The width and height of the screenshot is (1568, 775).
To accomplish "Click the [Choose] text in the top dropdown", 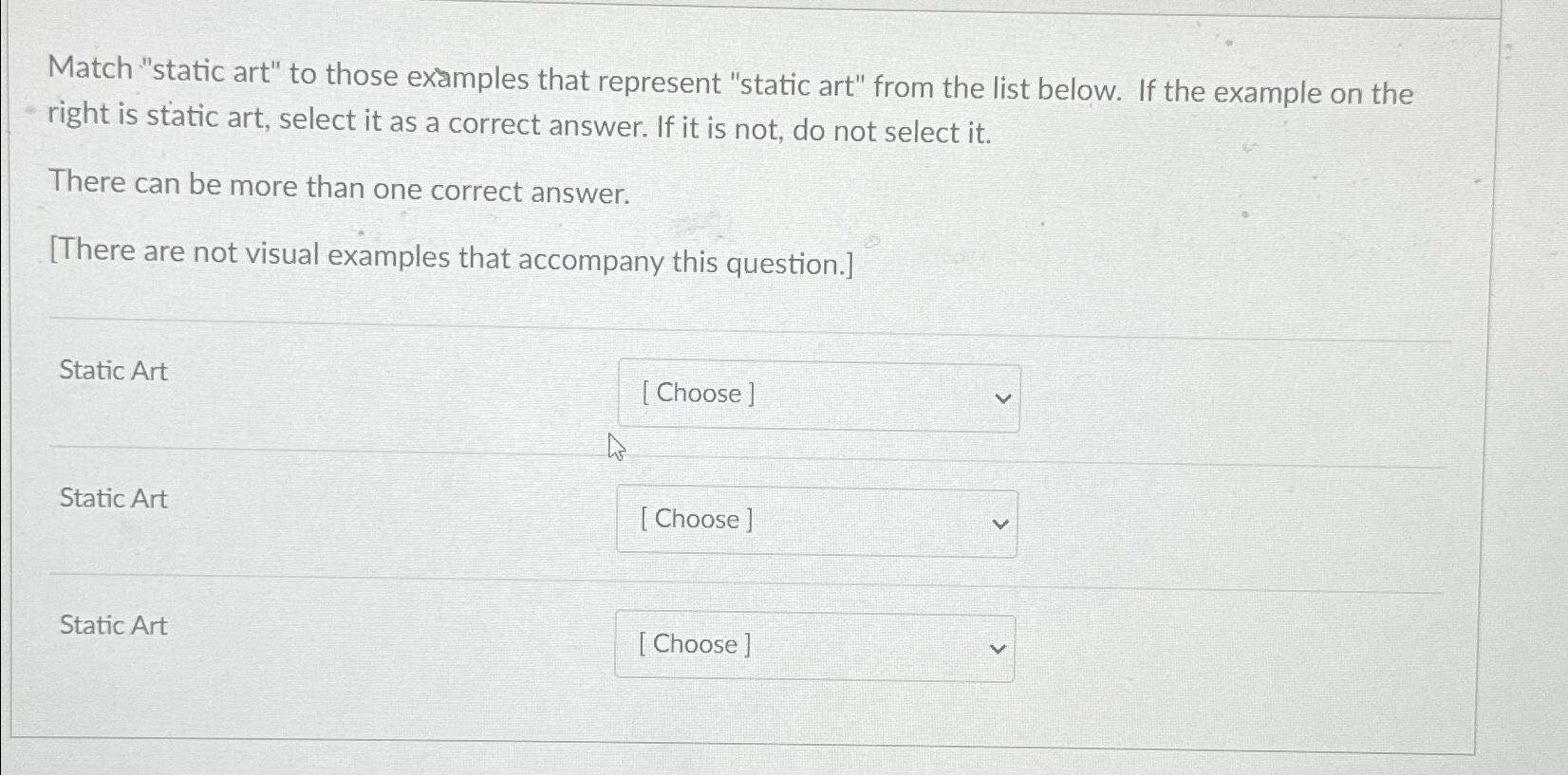I will 697,393.
